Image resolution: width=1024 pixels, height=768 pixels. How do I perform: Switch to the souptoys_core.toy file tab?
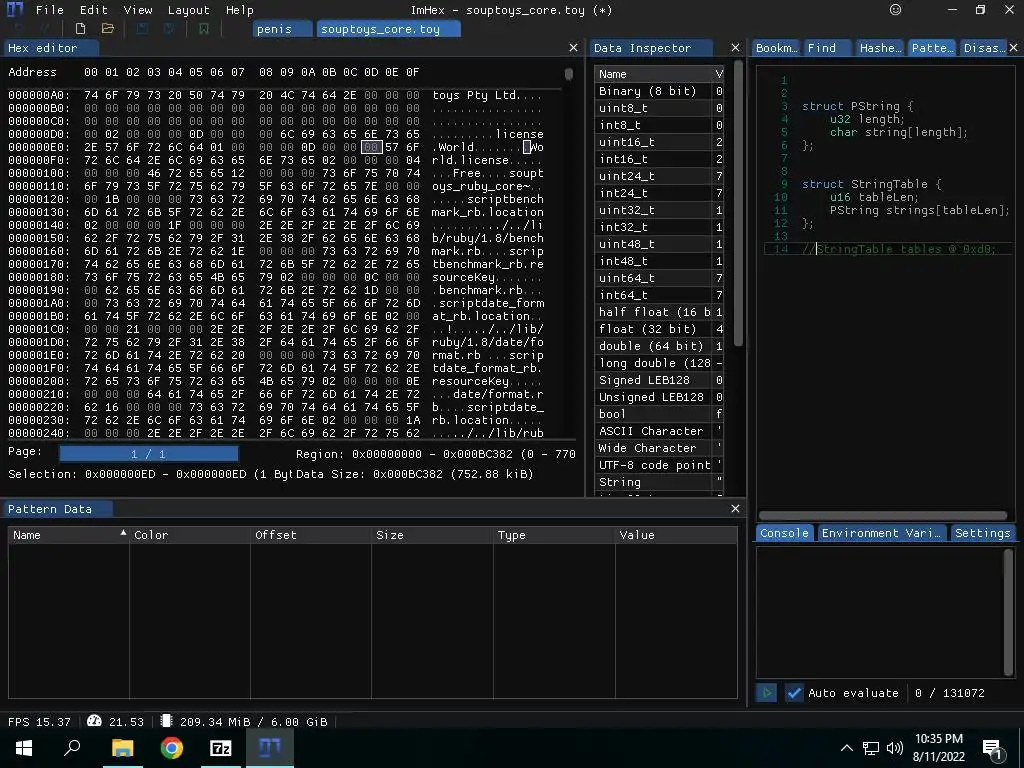coord(389,29)
